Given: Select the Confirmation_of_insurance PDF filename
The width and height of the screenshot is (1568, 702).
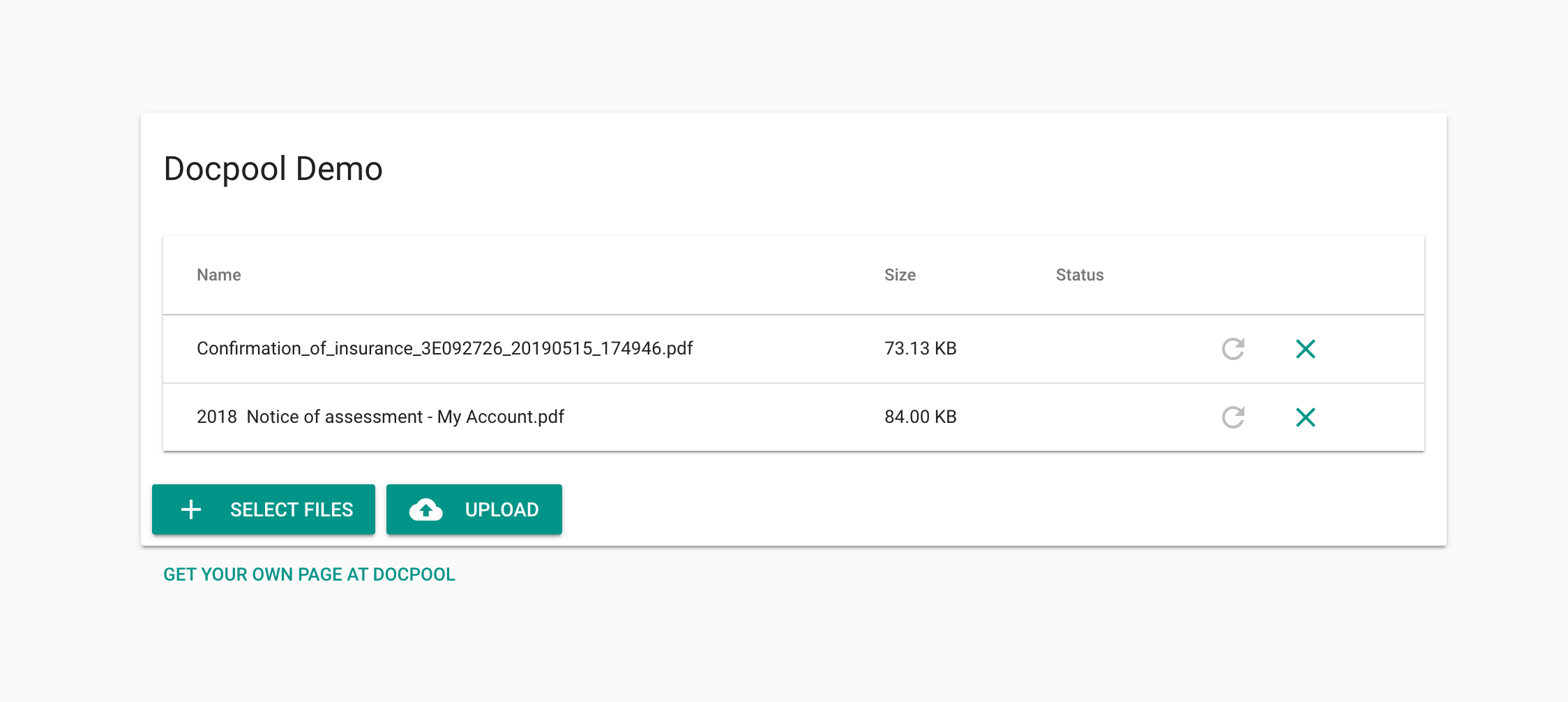Looking at the screenshot, I should tap(444, 348).
